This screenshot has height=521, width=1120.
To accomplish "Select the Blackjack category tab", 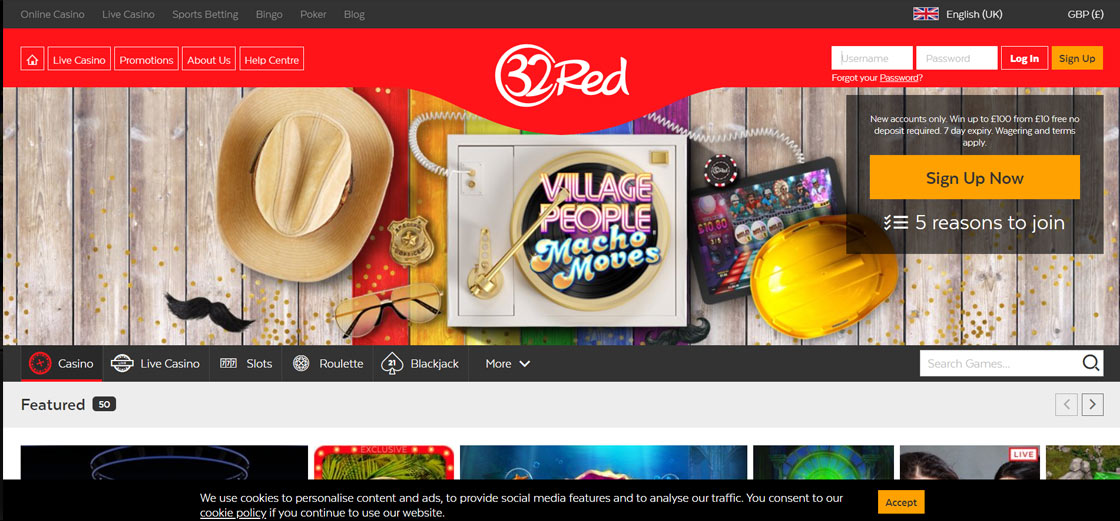I will [x=421, y=364].
